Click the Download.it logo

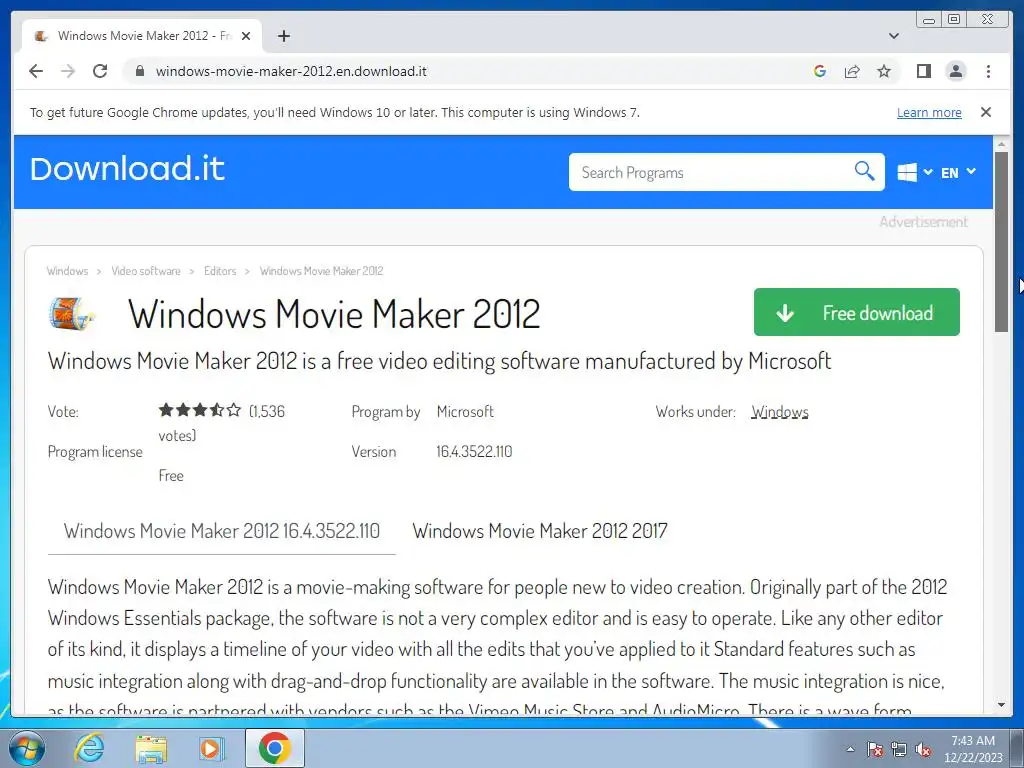[x=127, y=169]
